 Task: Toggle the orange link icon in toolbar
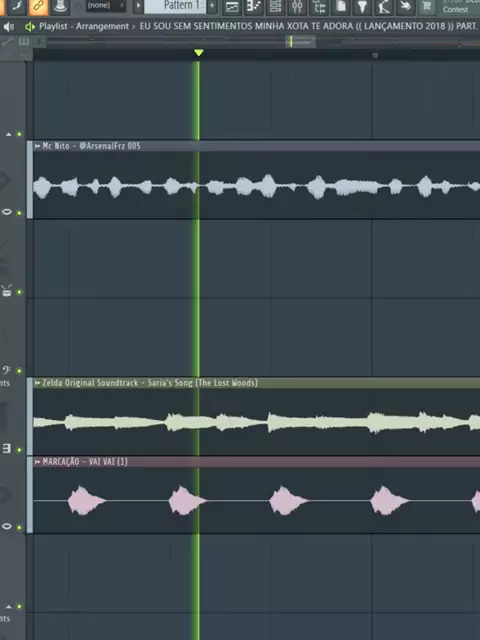pos(38,6)
